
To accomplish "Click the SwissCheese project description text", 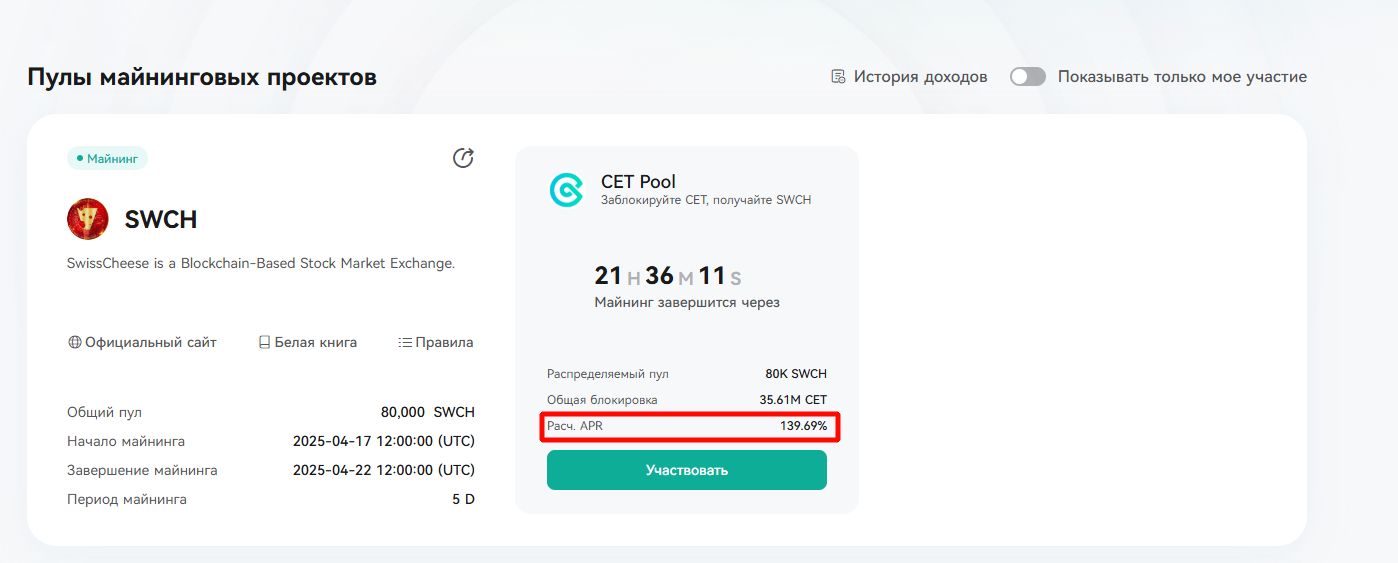I will pyautogui.click(x=261, y=264).
